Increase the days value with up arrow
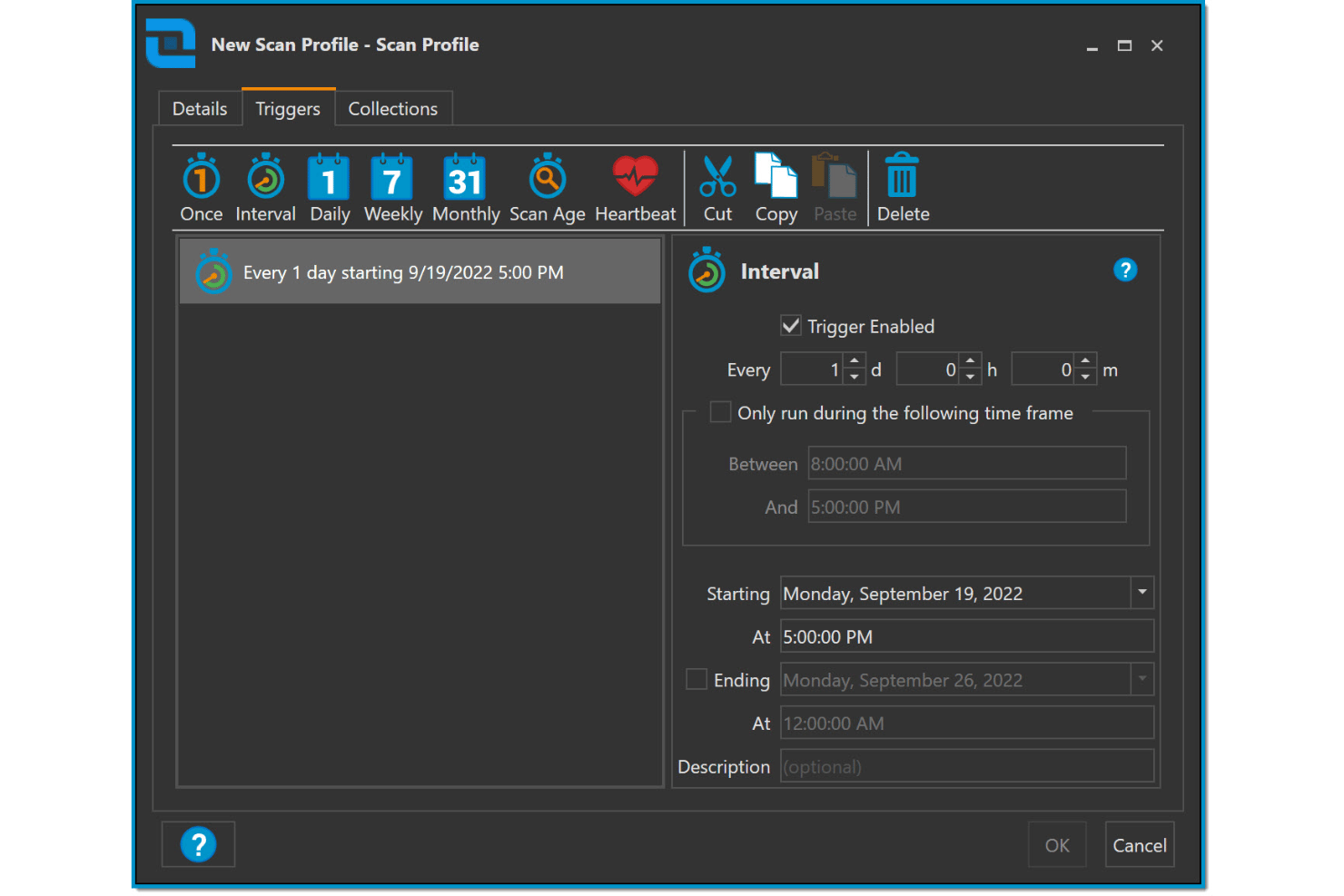The image size is (1344, 896). pos(855,361)
